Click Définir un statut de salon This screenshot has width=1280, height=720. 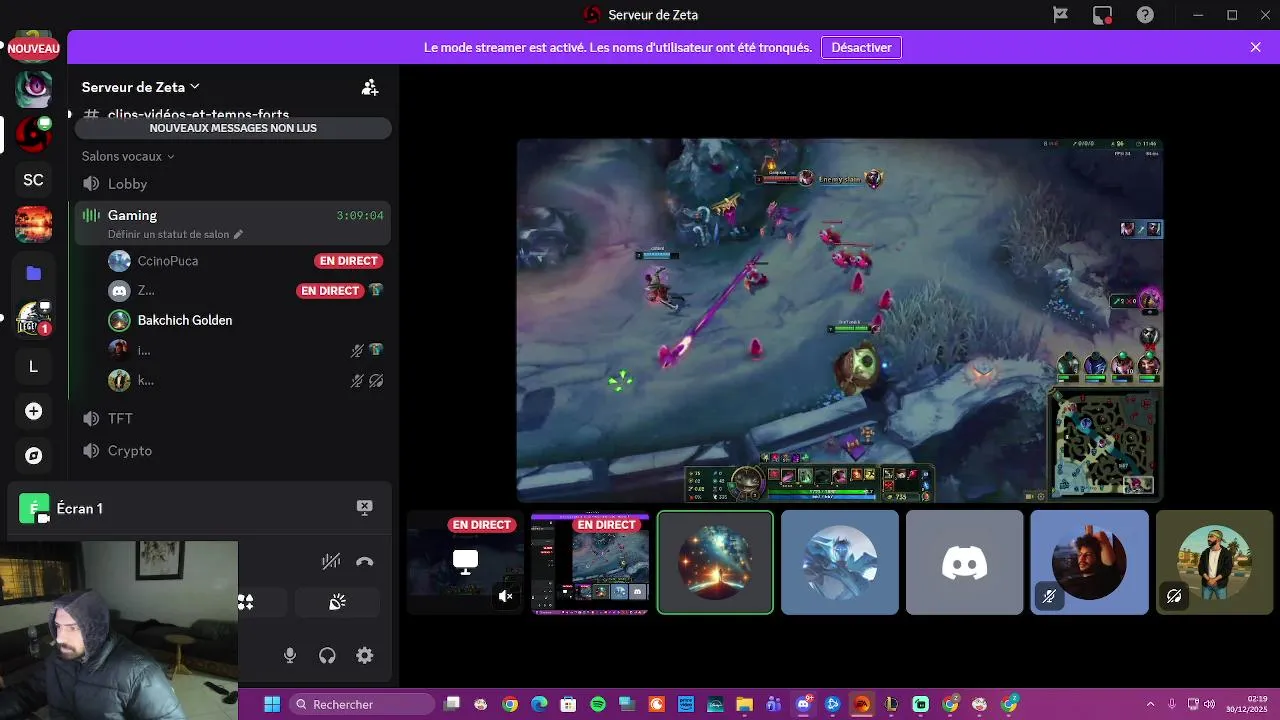pyautogui.click(x=169, y=234)
